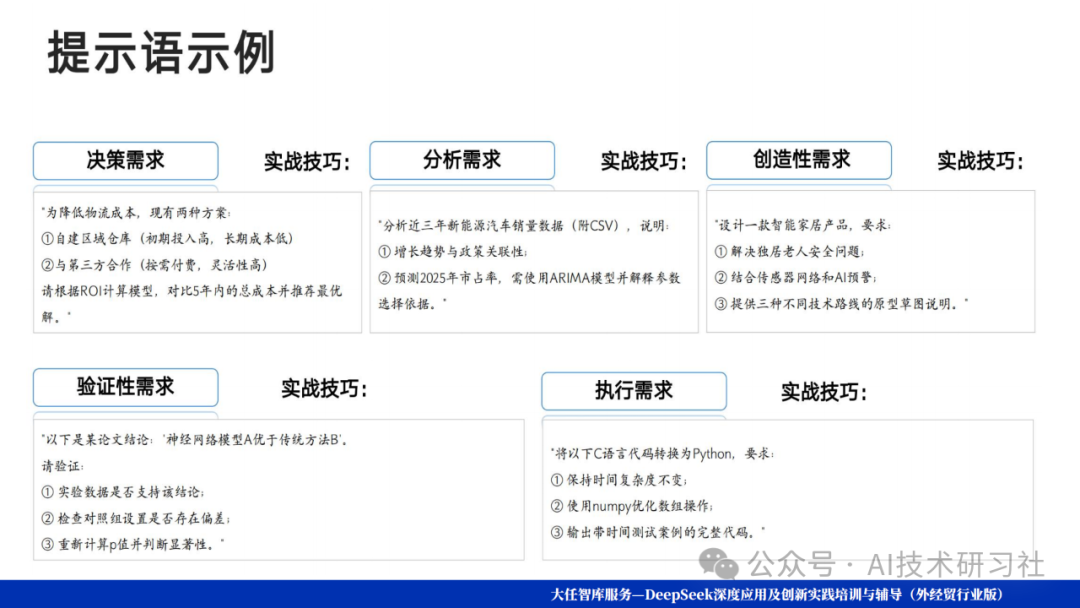
Task: Click the slide title 提示语示例
Action: (161, 53)
